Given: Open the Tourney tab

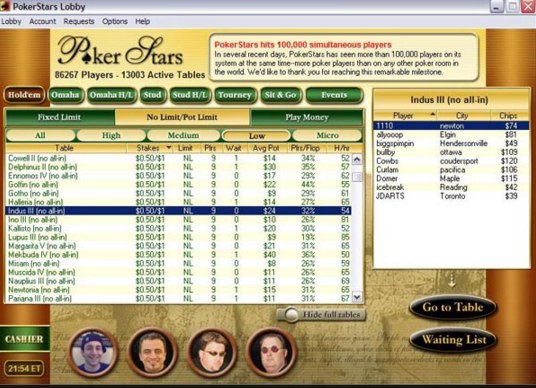Looking at the screenshot, I should 235,95.
